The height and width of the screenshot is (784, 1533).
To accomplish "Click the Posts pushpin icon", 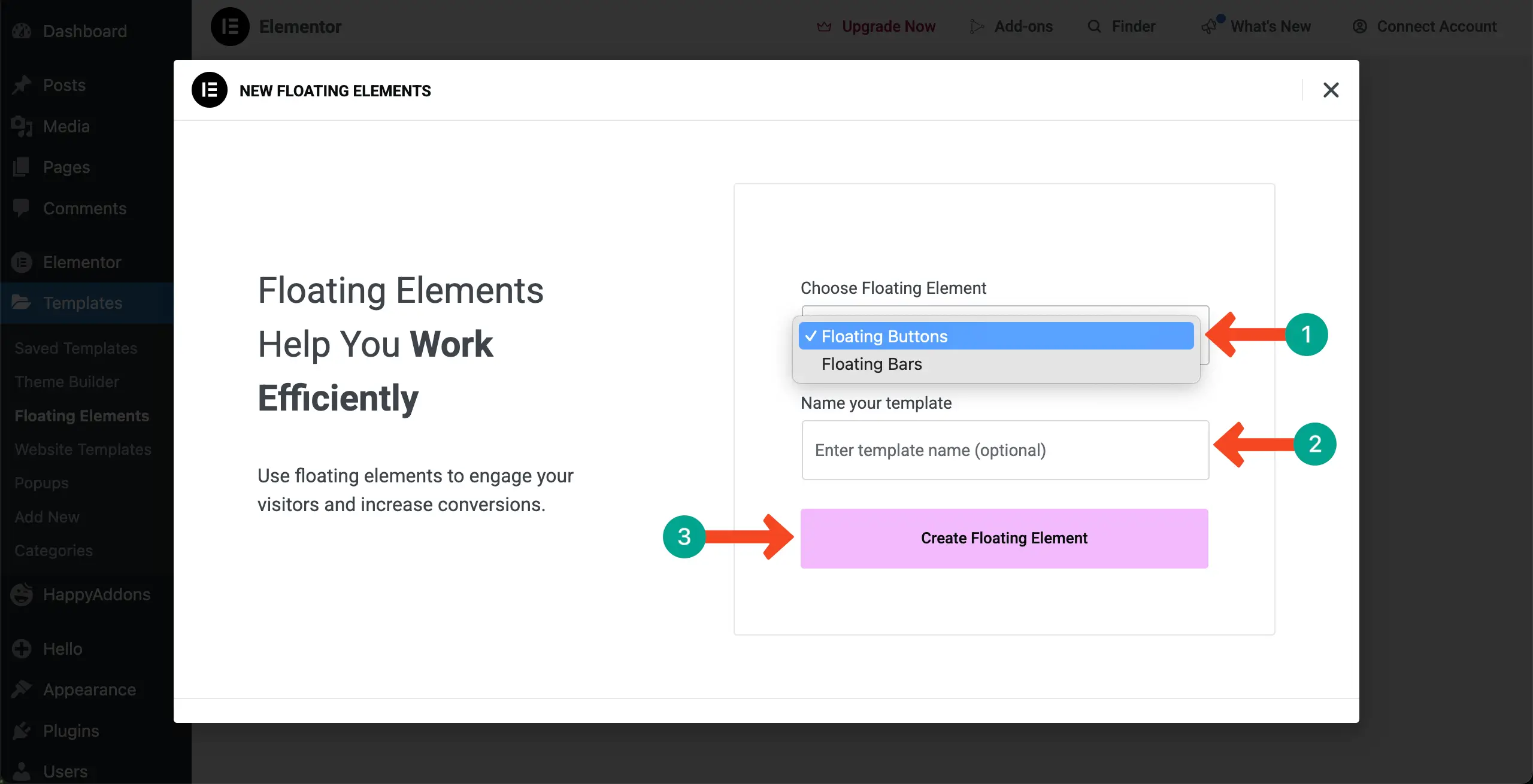I will click(22, 85).
